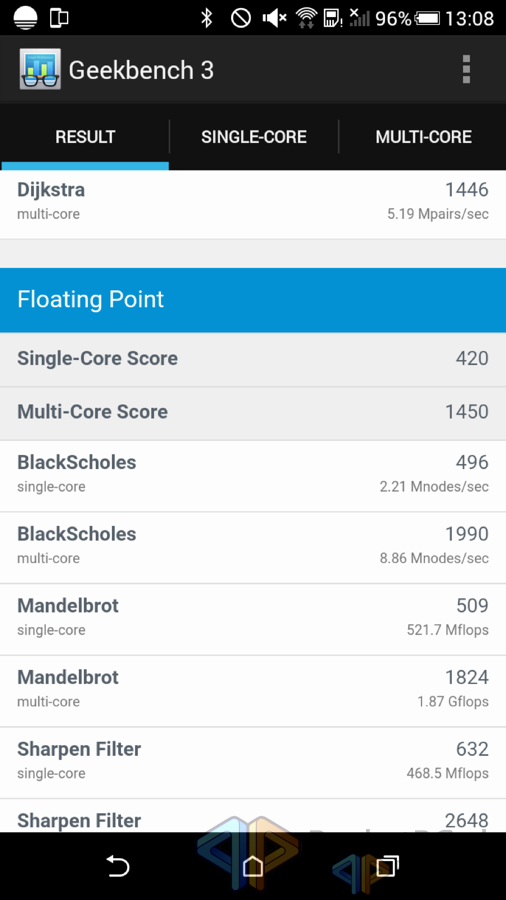Tap the Geekbench 3 app logo icon
Viewport: 506px width, 900px height.
[40, 69]
